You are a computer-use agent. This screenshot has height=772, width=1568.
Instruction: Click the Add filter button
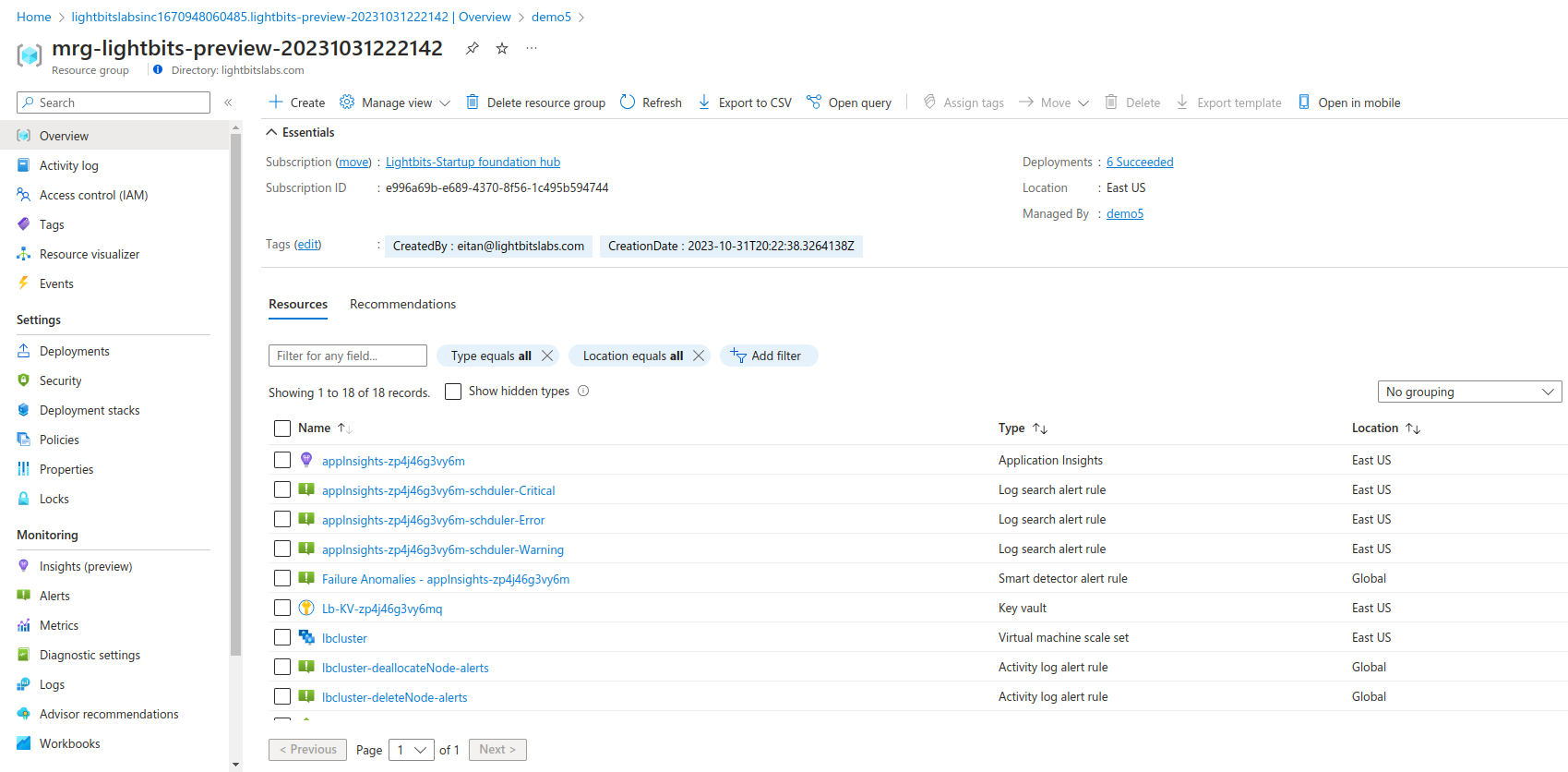click(769, 356)
